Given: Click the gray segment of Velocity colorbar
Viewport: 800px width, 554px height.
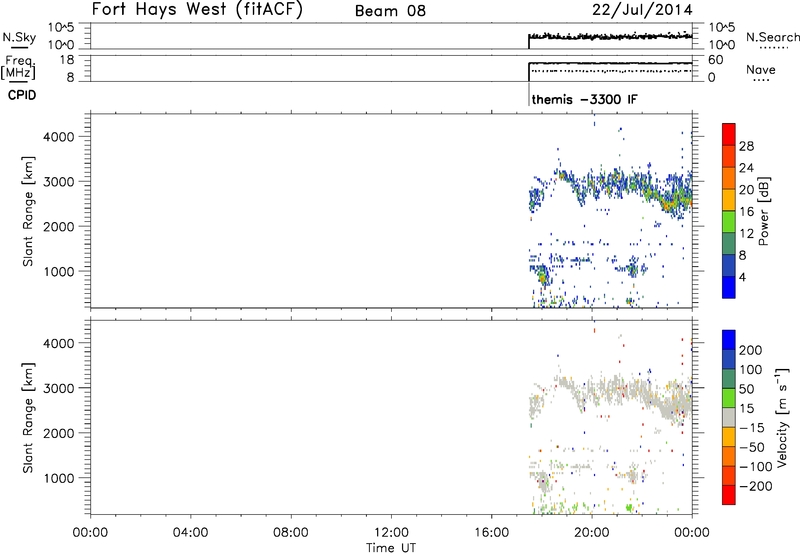Looking at the screenshot, I should [x=729, y=417].
